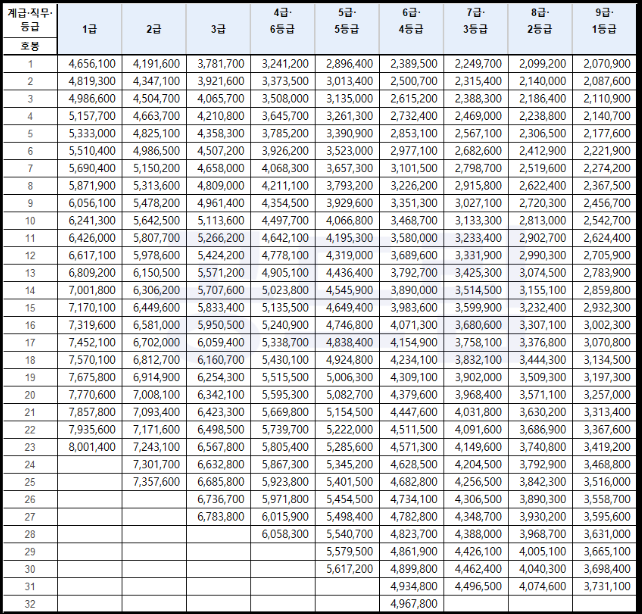Image resolution: width=642 pixels, height=614 pixels.
Task: Click the cell with value 4,656,100
Action: pos(90,63)
